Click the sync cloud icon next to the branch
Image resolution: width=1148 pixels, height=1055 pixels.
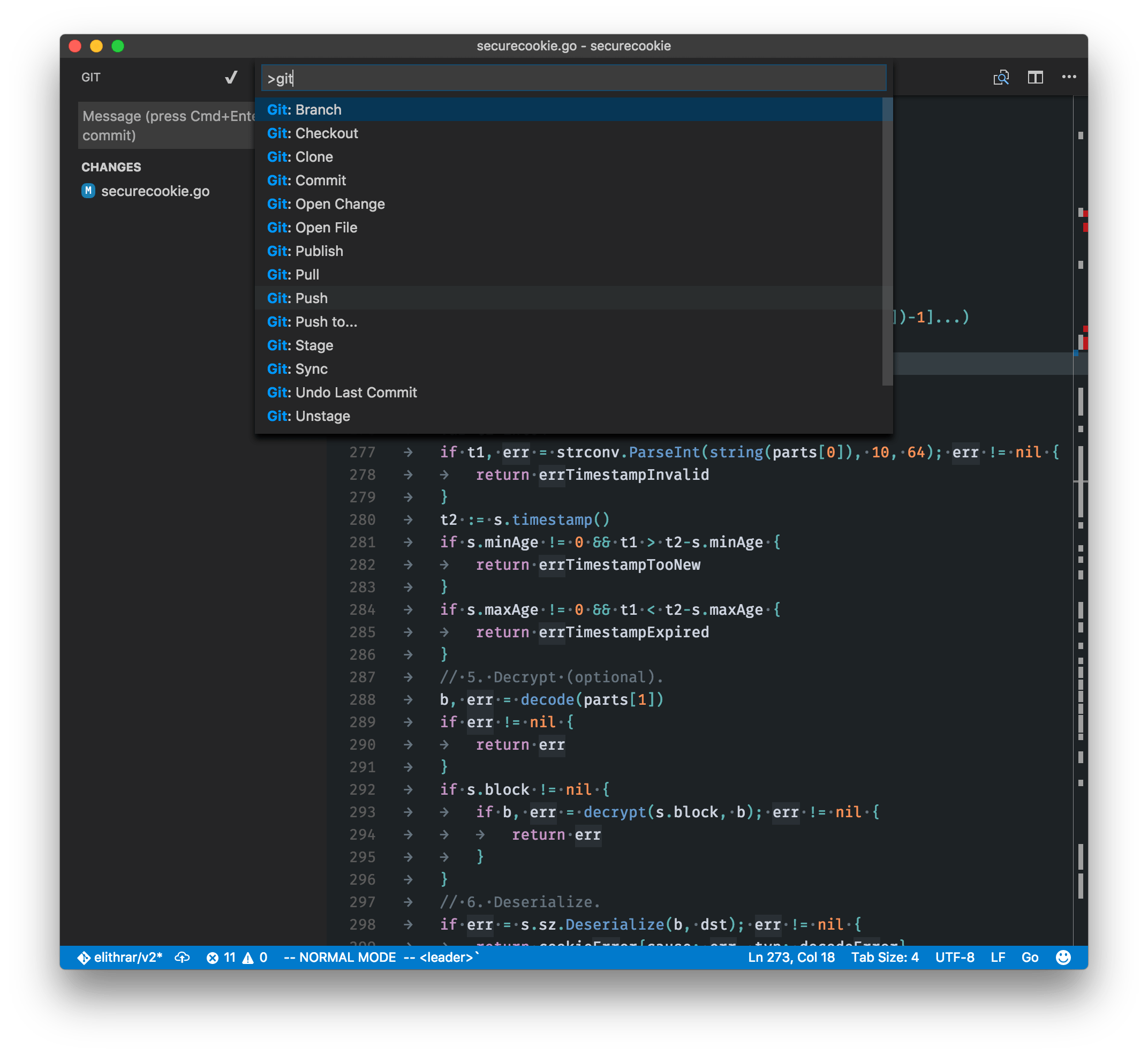click(182, 958)
